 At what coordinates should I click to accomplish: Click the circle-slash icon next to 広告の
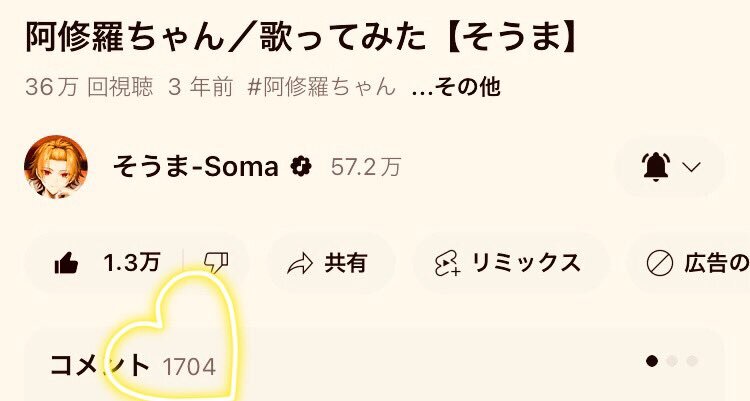tap(660, 263)
